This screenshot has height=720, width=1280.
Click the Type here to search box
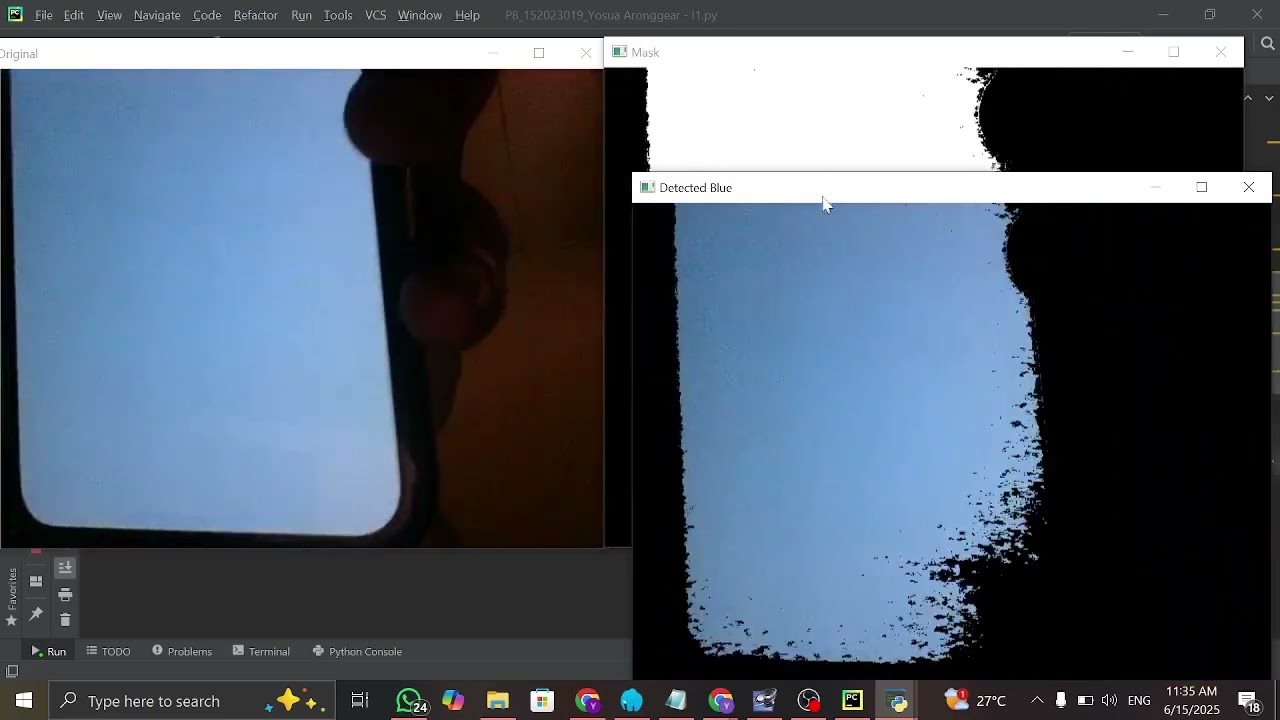[193, 701]
